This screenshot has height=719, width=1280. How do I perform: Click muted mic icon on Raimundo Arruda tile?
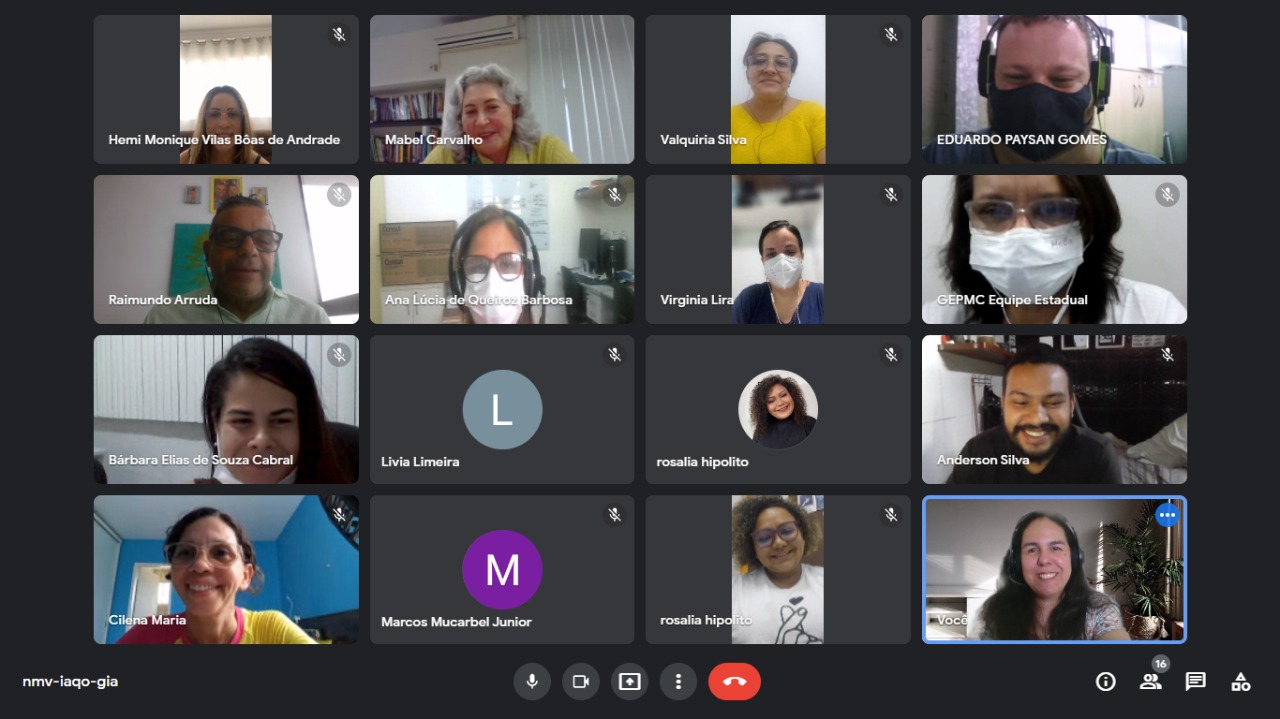339,195
